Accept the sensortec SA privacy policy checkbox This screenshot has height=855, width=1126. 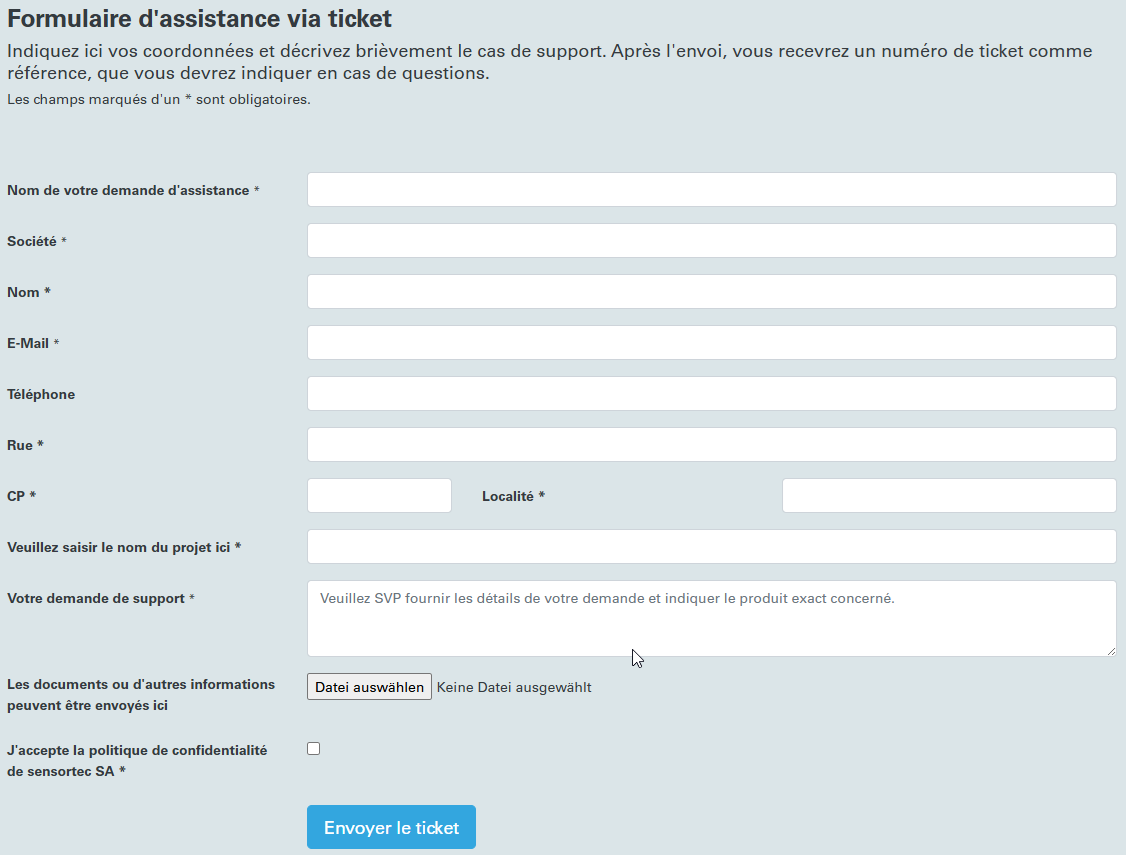314,749
